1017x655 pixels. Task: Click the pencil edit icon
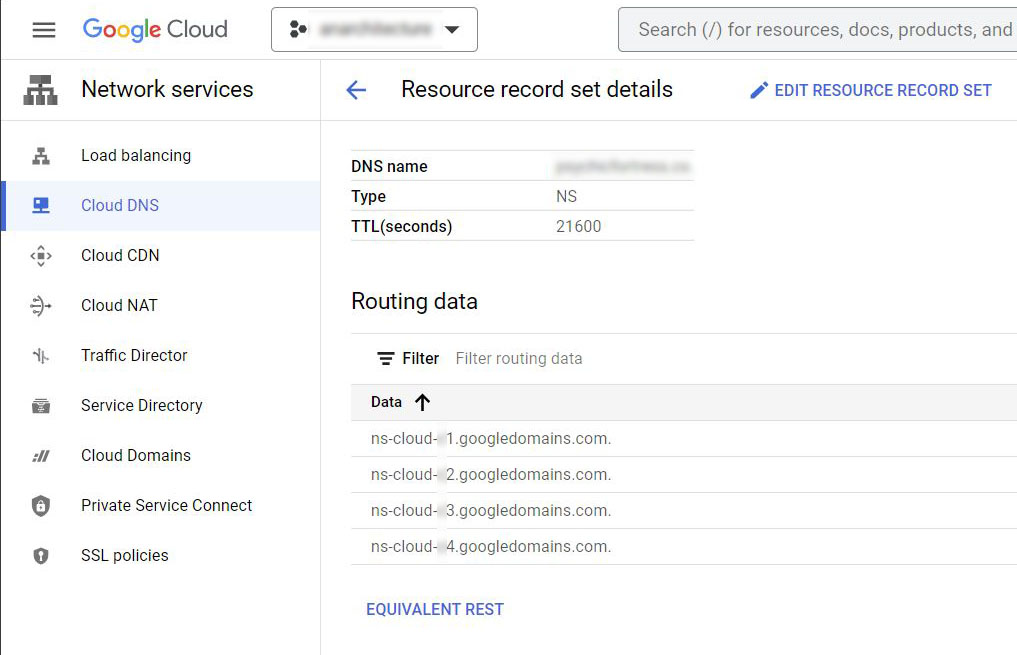[759, 90]
